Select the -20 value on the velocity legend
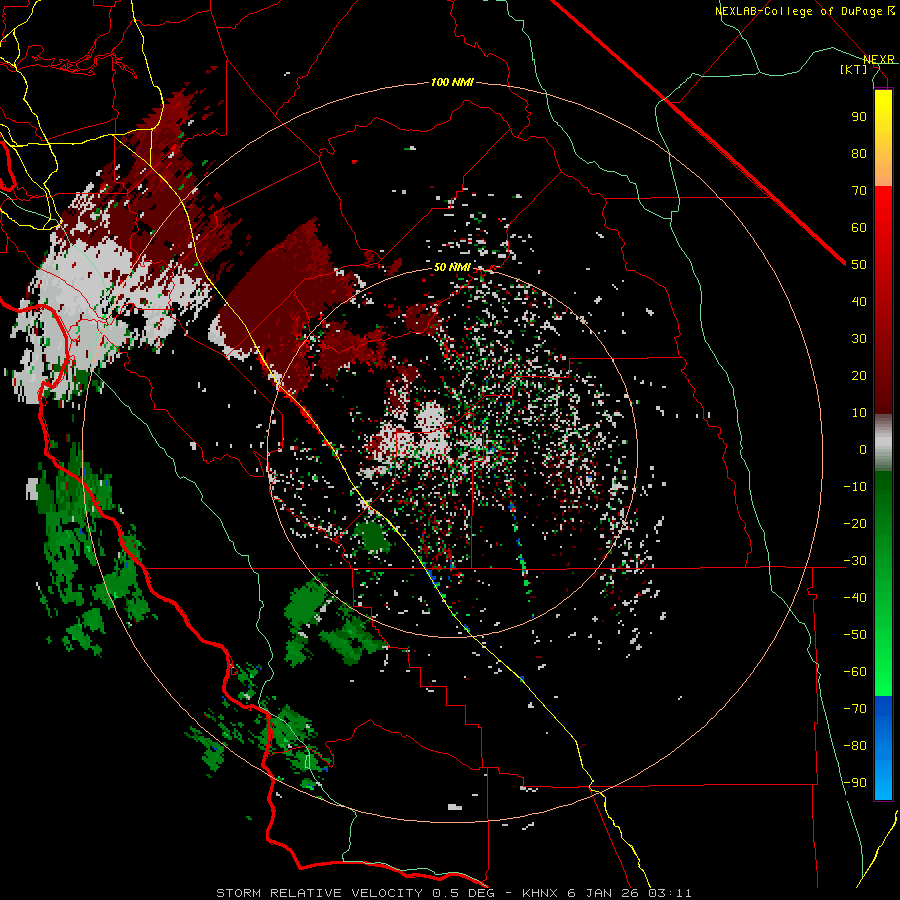This screenshot has width=900, height=900. click(x=855, y=523)
